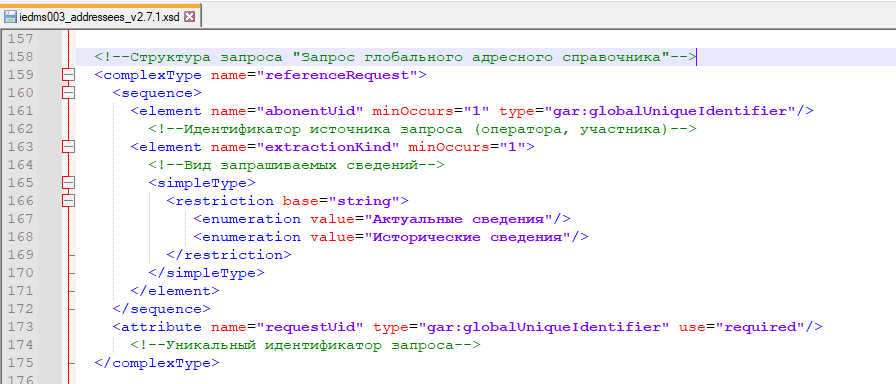Collapse the sequence fold on line 160

pos(69,93)
